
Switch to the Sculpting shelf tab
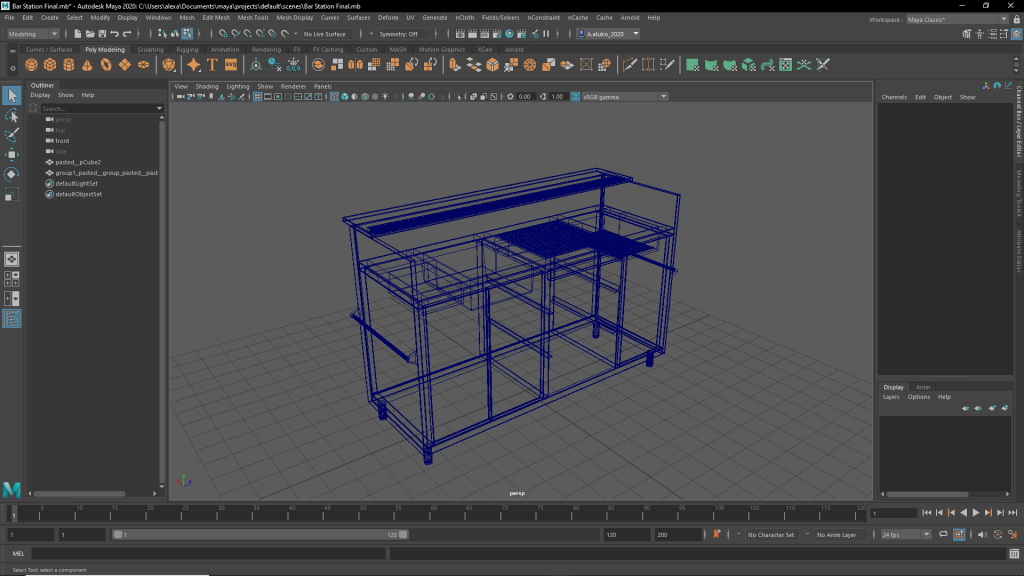coord(150,49)
